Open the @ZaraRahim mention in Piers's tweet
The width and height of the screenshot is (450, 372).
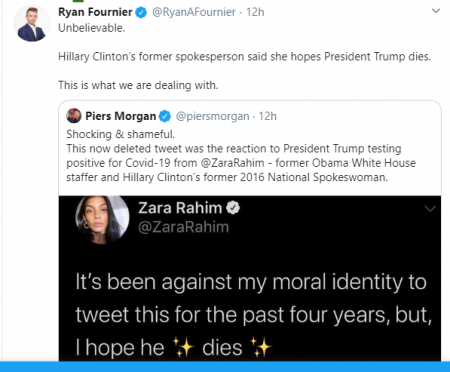coord(232,163)
